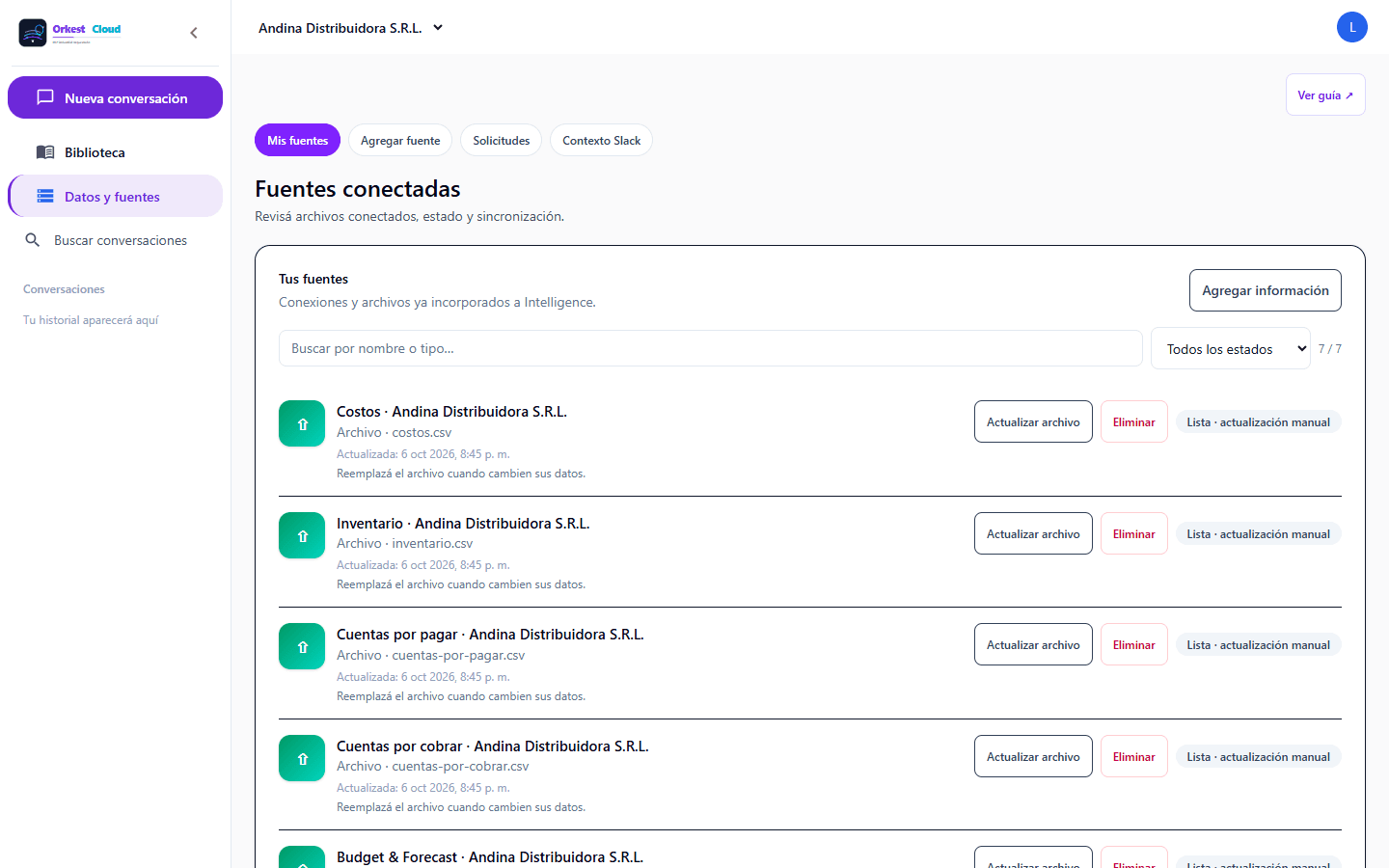Click the Costos status badge Lista · actualización manual
Image resolution: width=1389 pixels, height=868 pixels.
pyautogui.click(x=1259, y=421)
